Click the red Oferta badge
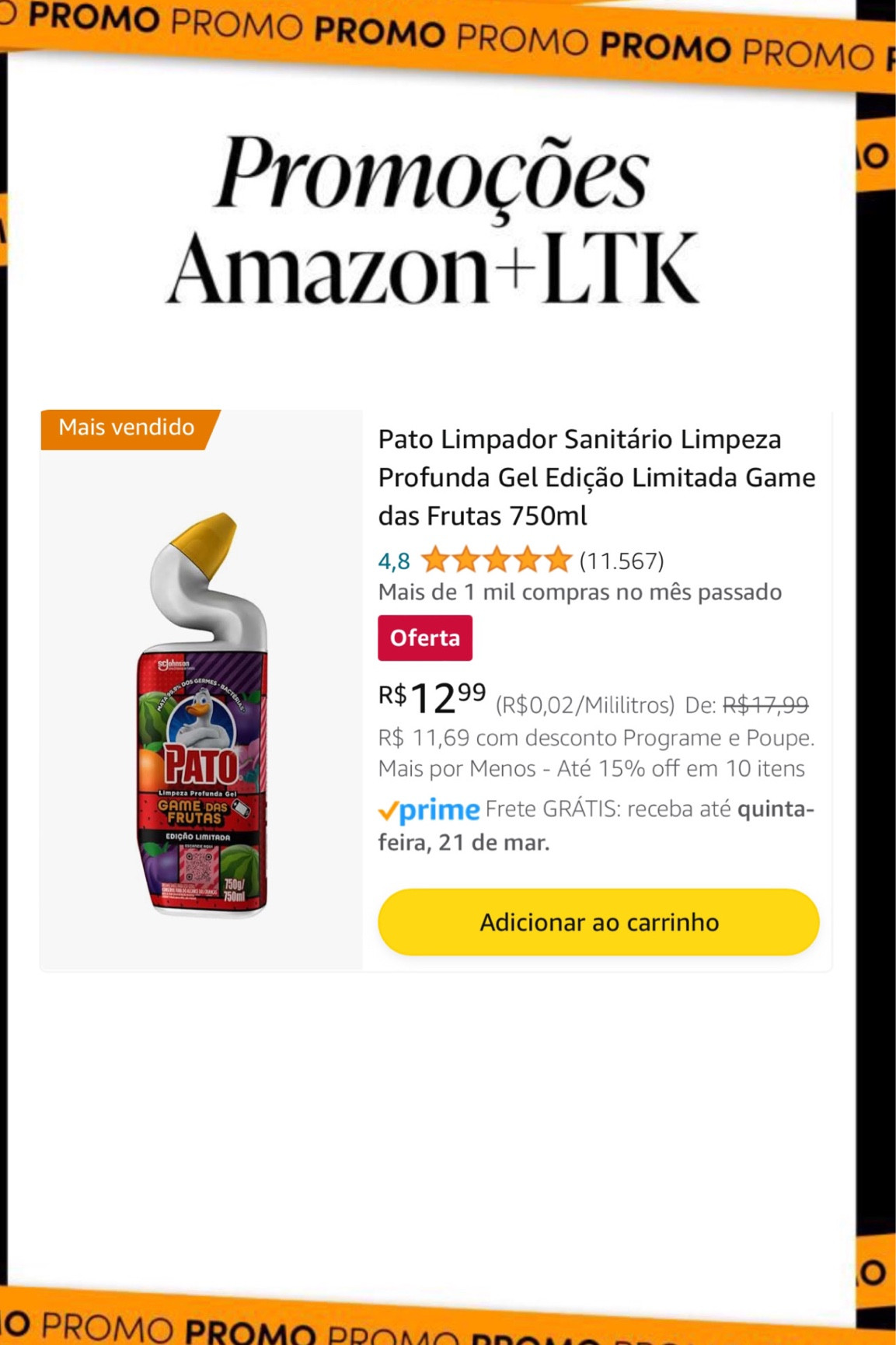Viewport: 896px width, 1345px height. (425, 638)
